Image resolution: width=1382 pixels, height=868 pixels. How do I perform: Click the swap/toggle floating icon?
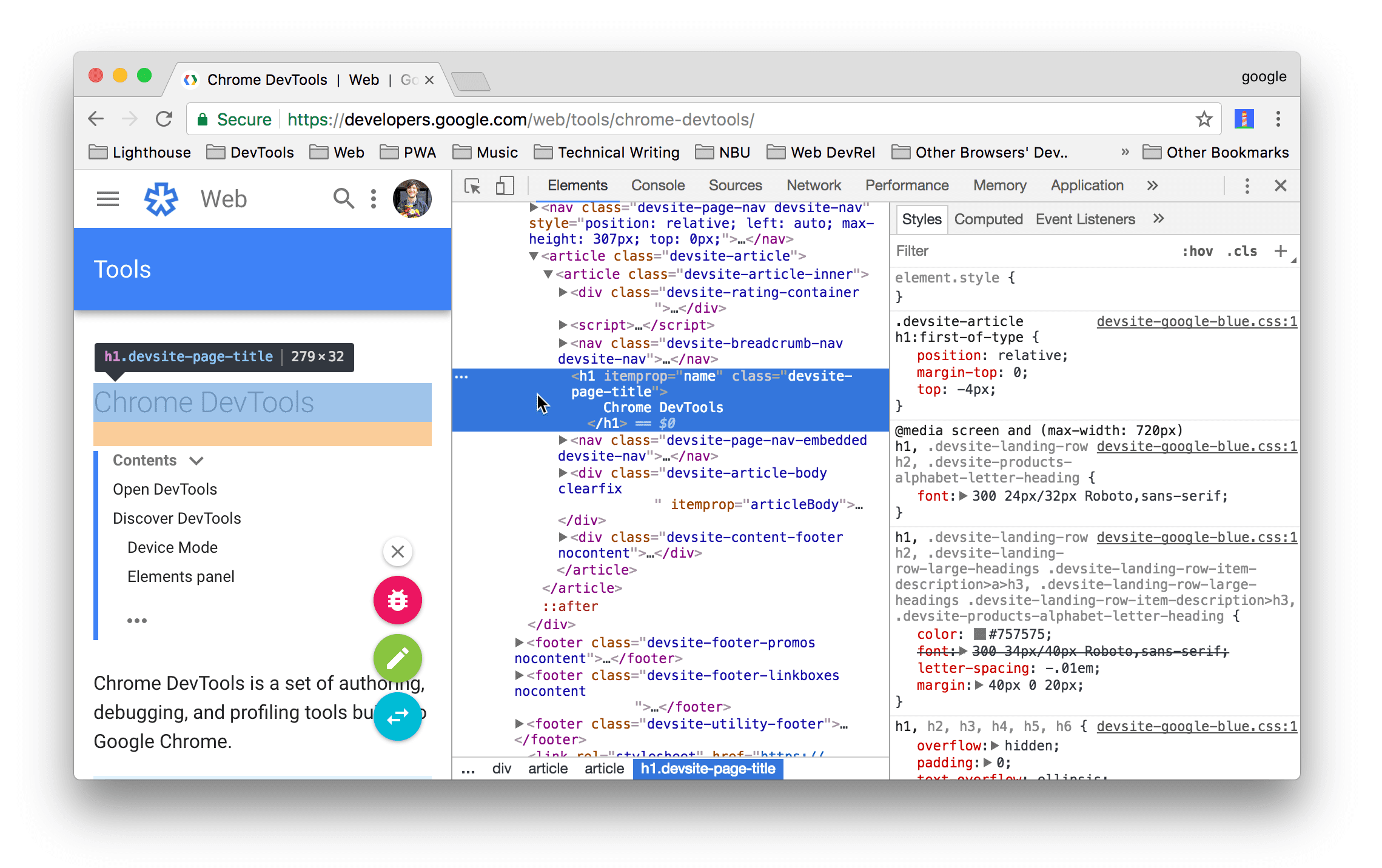397,713
